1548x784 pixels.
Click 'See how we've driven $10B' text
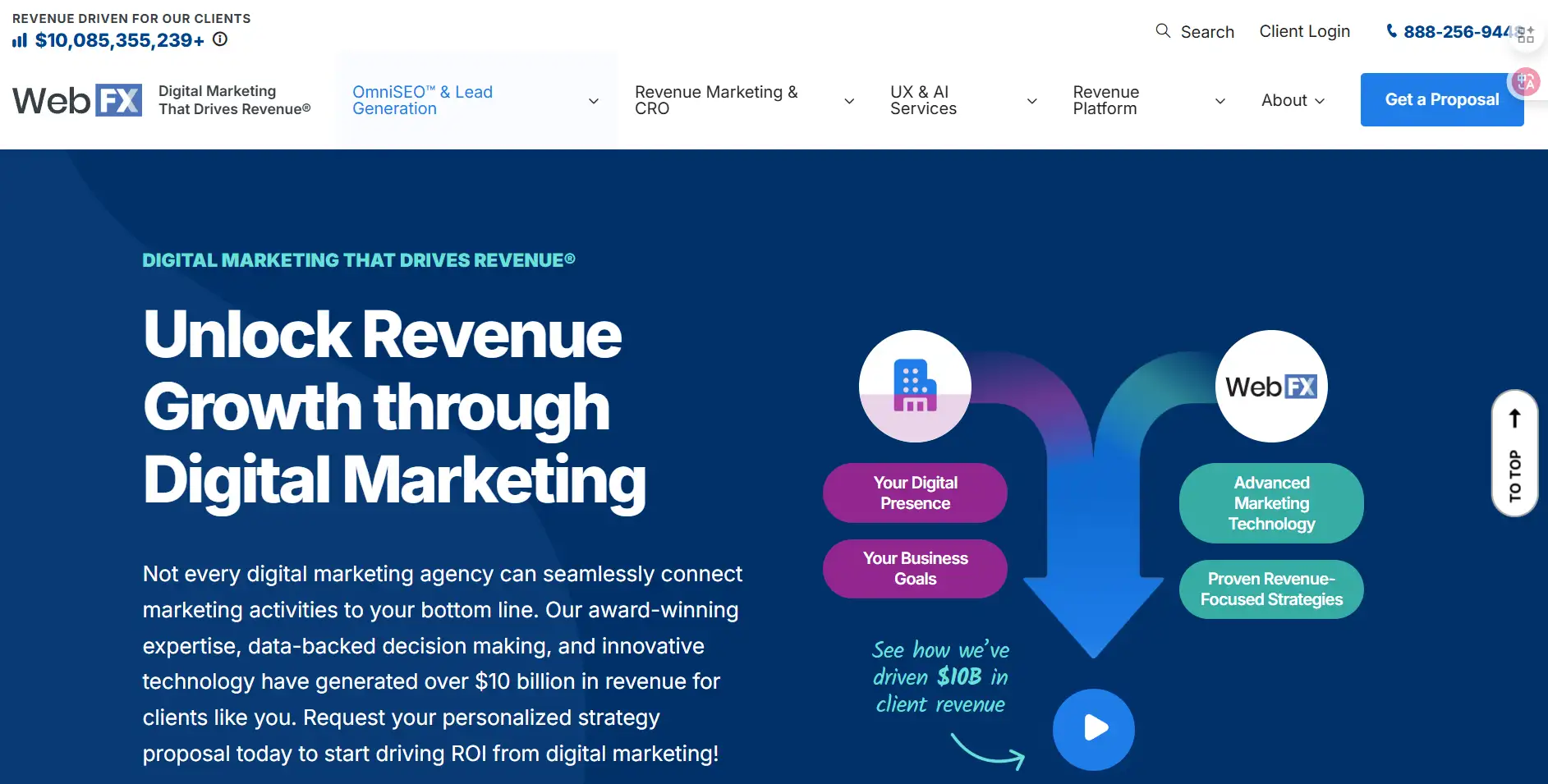940,677
